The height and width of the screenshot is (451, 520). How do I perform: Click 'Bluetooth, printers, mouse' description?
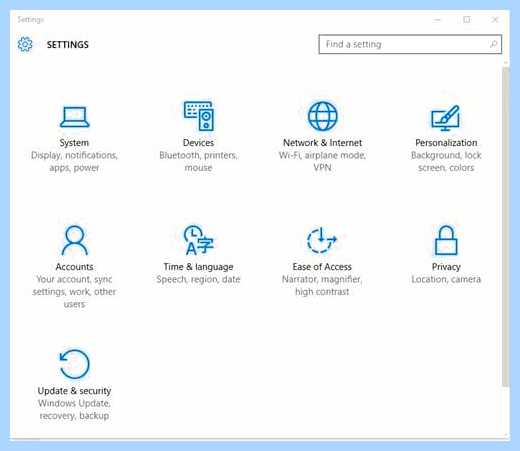(x=198, y=161)
